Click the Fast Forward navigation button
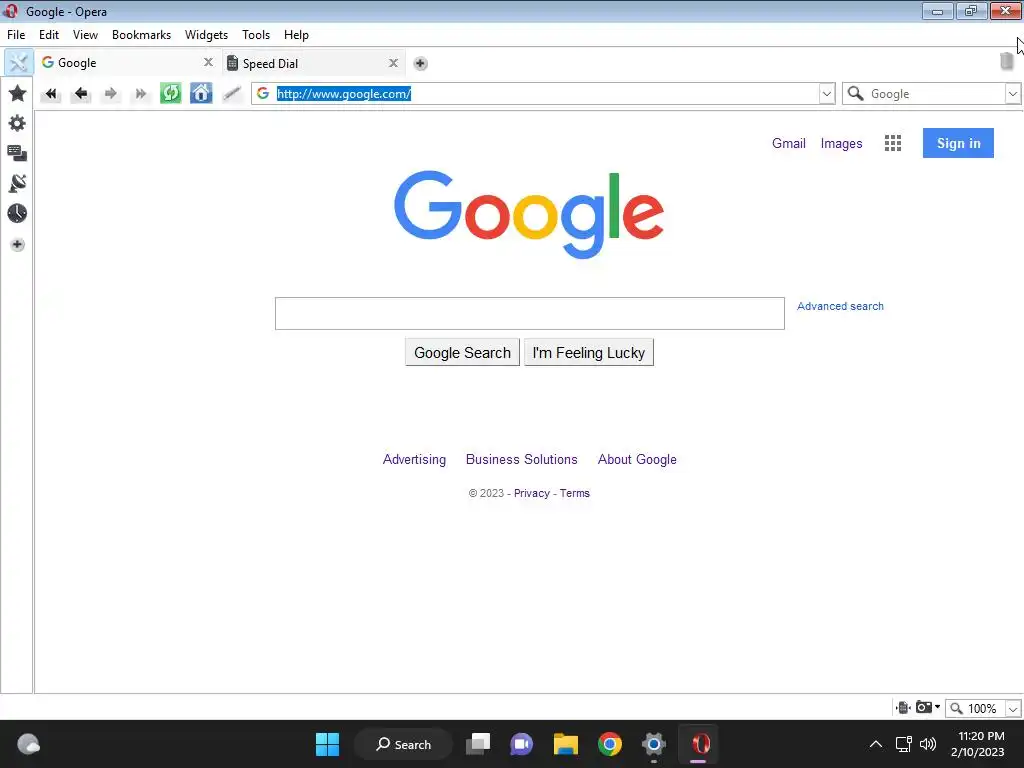Screen dimensions: 1024x768 140,94
